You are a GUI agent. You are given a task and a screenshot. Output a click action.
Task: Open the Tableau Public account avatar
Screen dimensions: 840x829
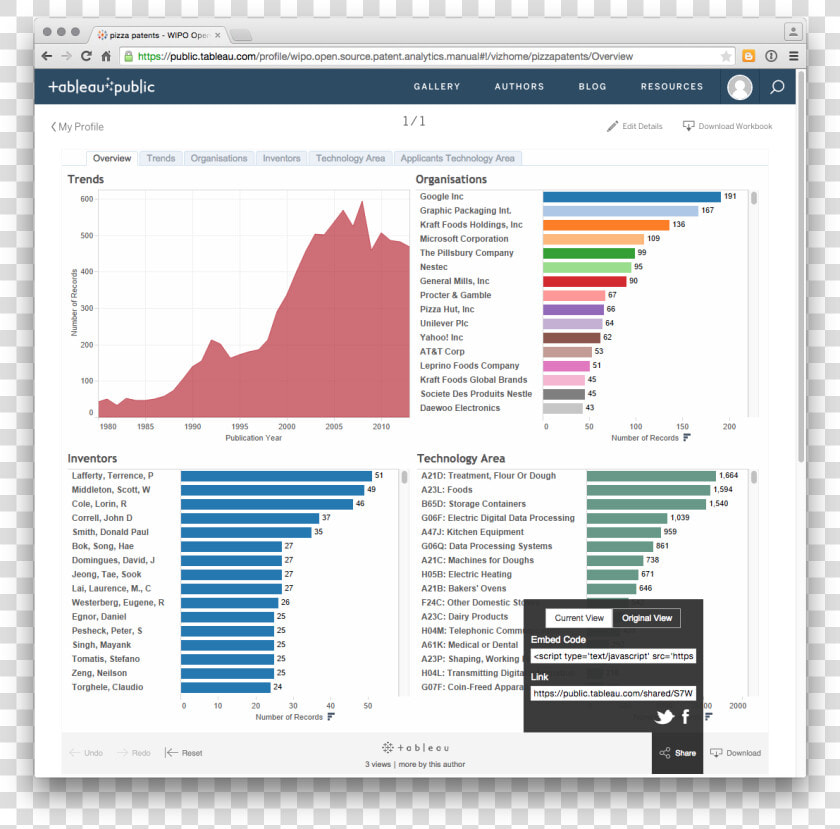[740, 87]
